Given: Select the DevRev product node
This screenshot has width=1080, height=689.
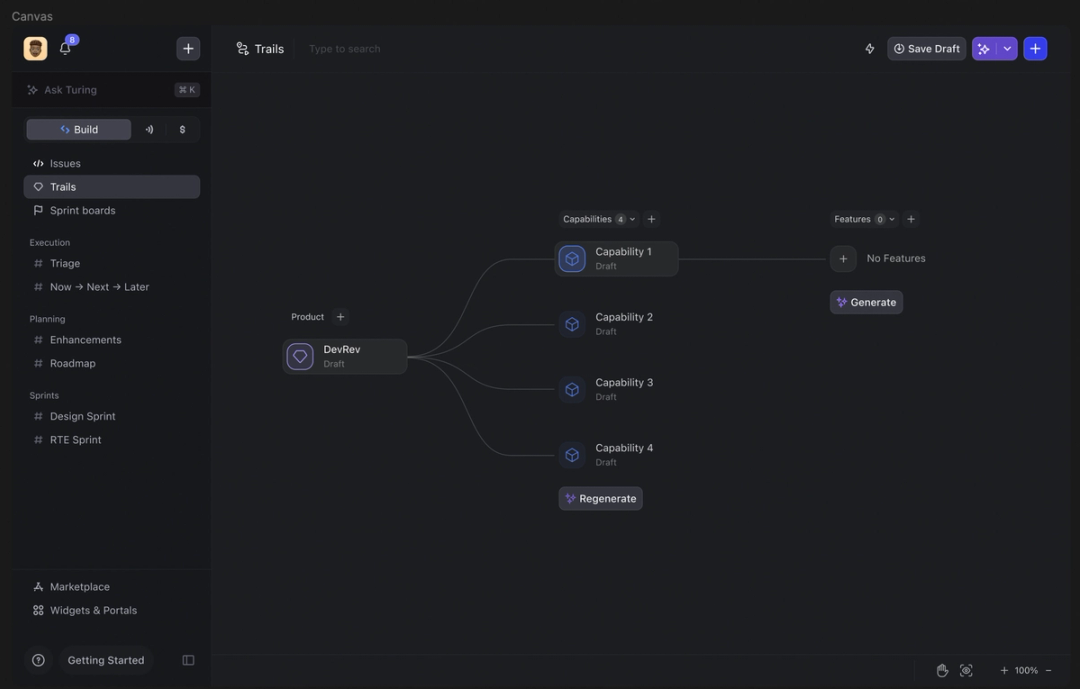Looking at the screenshot, I should (345, 356).
